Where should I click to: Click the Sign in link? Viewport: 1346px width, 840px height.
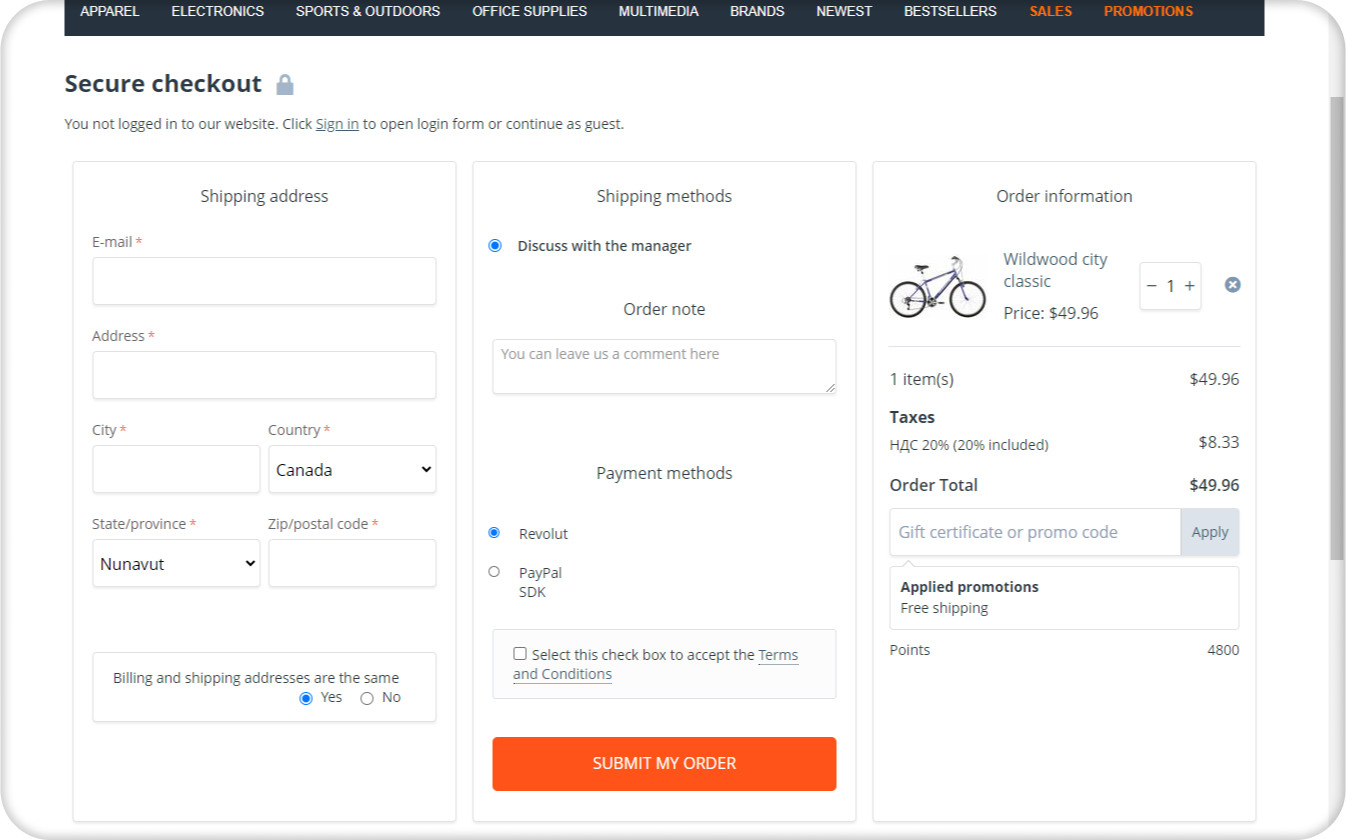337,124
